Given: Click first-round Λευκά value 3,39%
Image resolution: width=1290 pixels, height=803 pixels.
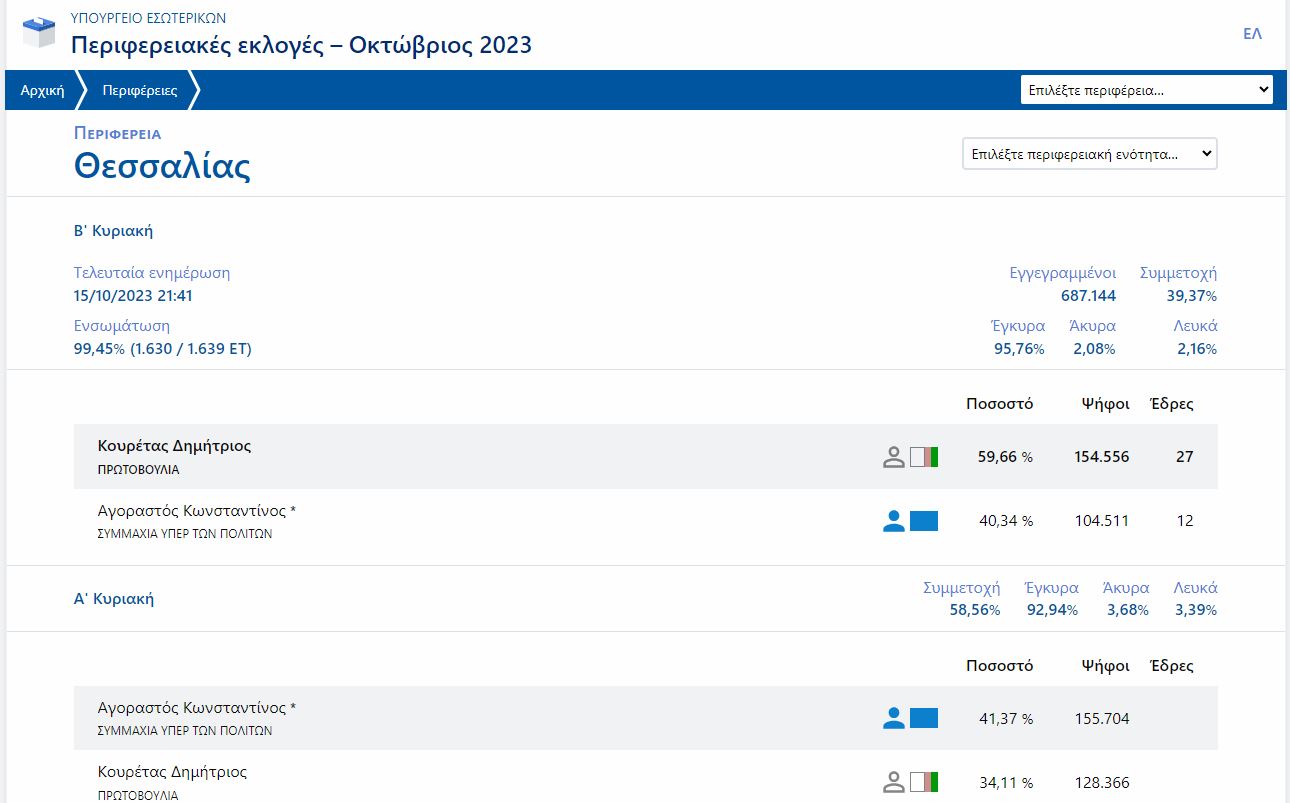Looking at the screenshot, I should (1196, 610).
